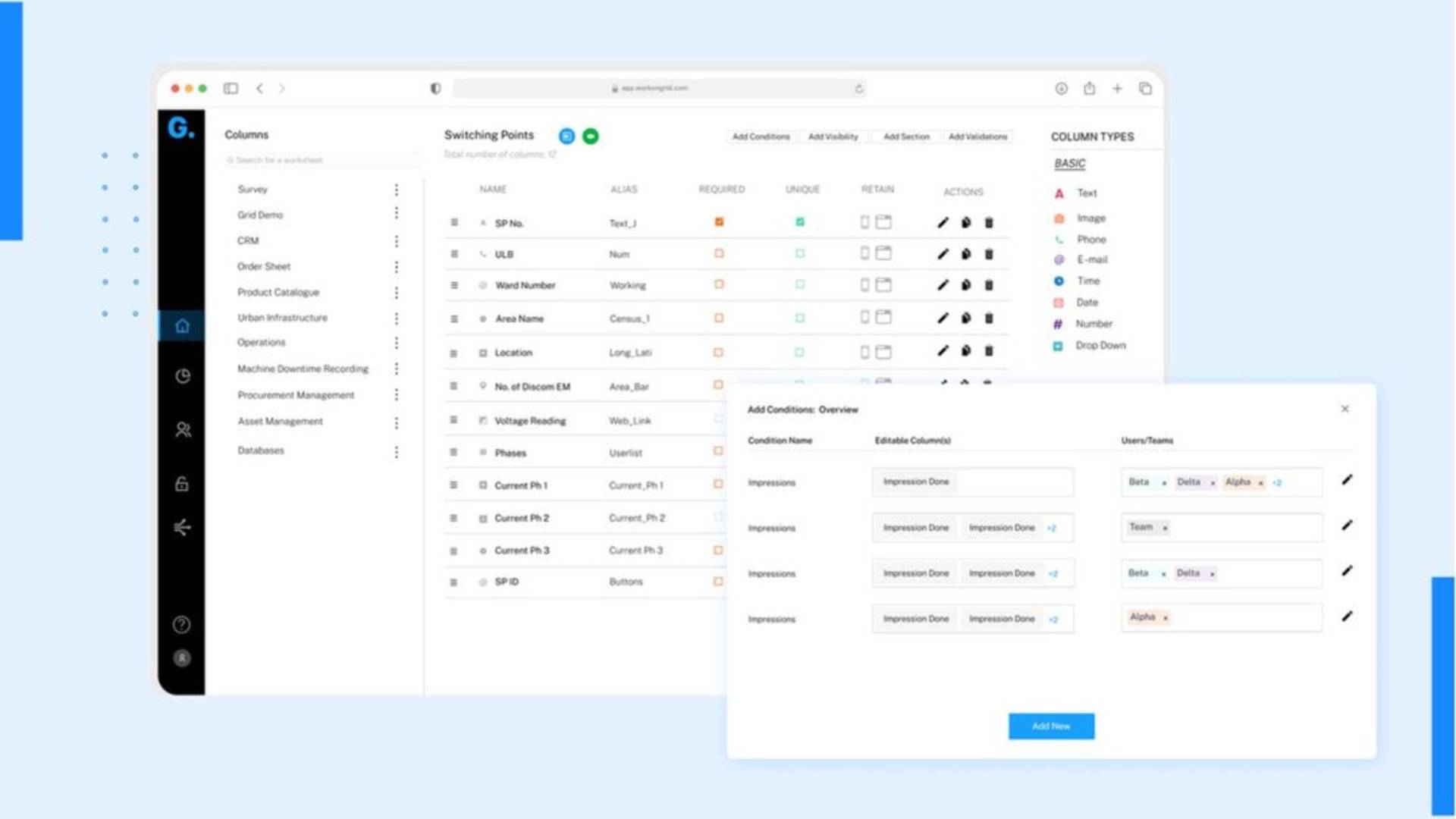The width and height of the screenshot is (1456, 819).
Task: Open the kebab menu for Databases
Action: [x=396, y=451]
